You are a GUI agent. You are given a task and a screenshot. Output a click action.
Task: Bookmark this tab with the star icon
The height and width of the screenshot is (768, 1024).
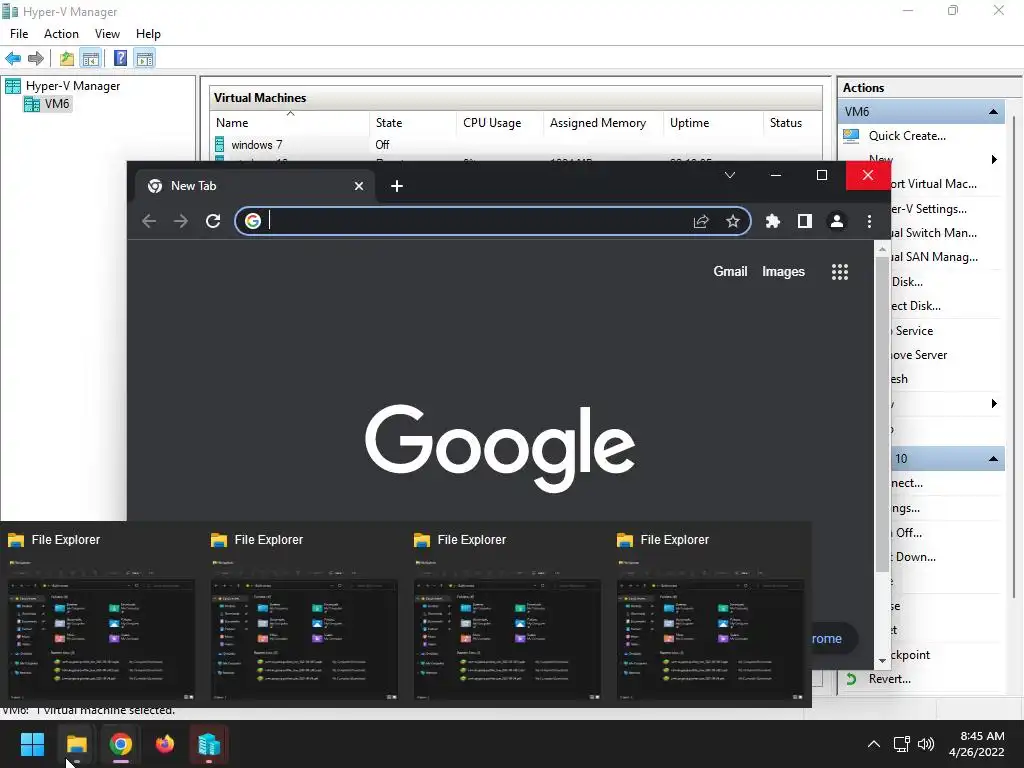coord(733,221)
